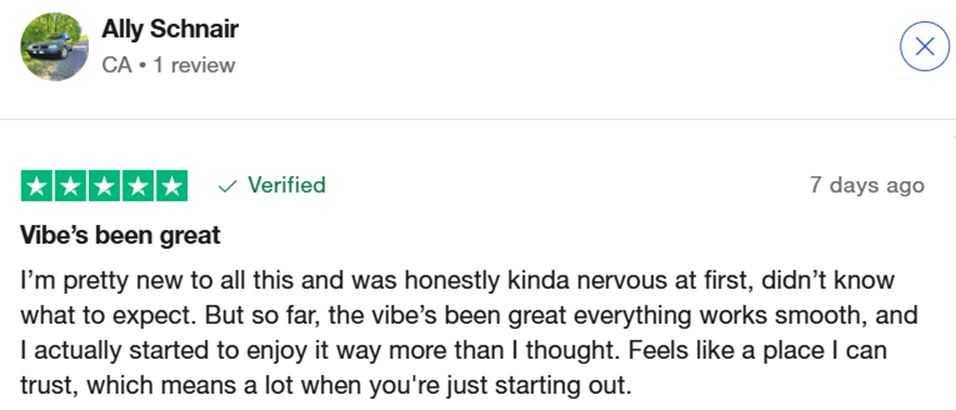This screenshot has width=956, height=410.
Task: Select the third green rating star
Action: [x=104, y=186]
